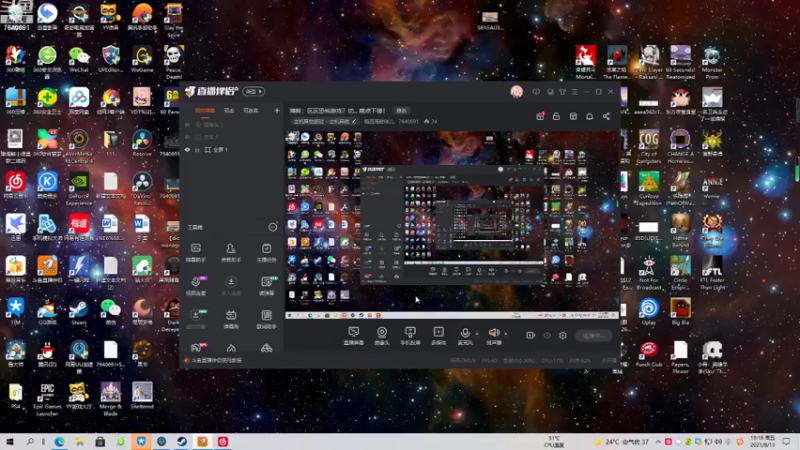Expand the microphone options arrow
The height and width of the screenshot is (450, 800).
(x=477, y=334)
